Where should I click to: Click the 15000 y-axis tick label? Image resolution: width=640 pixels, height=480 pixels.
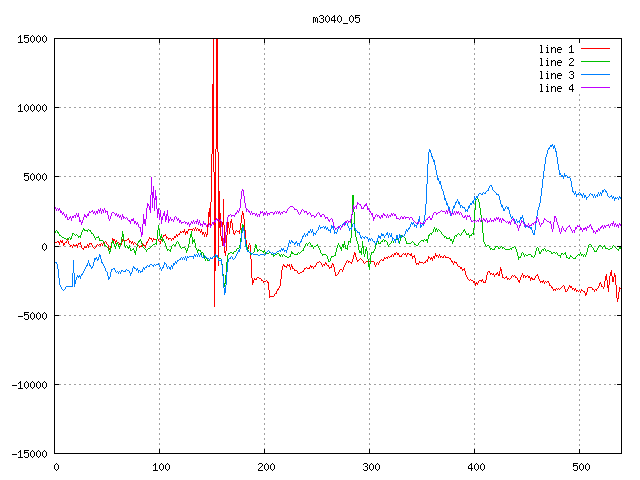pos(32,39)
